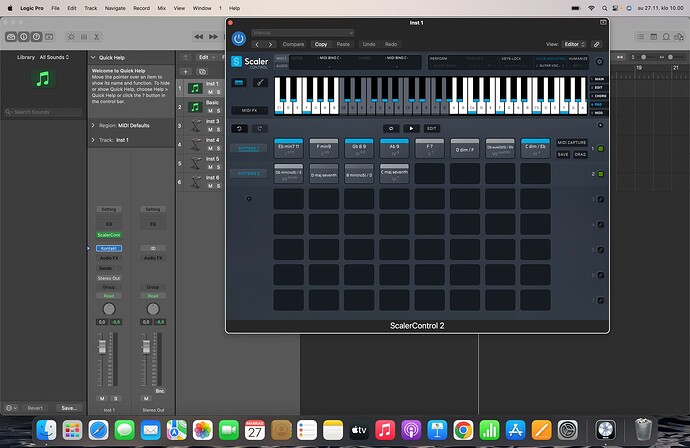The height and width of the screenshot is (448, 690).
Task: Open Scaler settings gear icon
Action: (599, 62)
